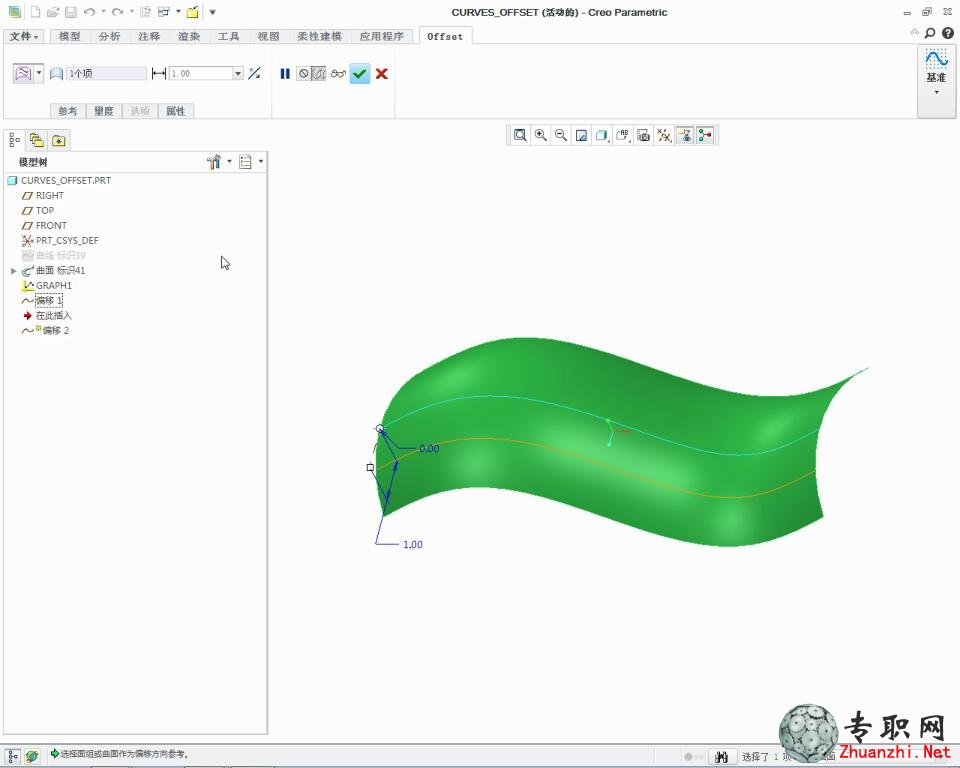The height and width of the screenshot is (768, 960).
Task: Switch to the 柔性建模 ribbon tab
Action: (x=319, y=36)
